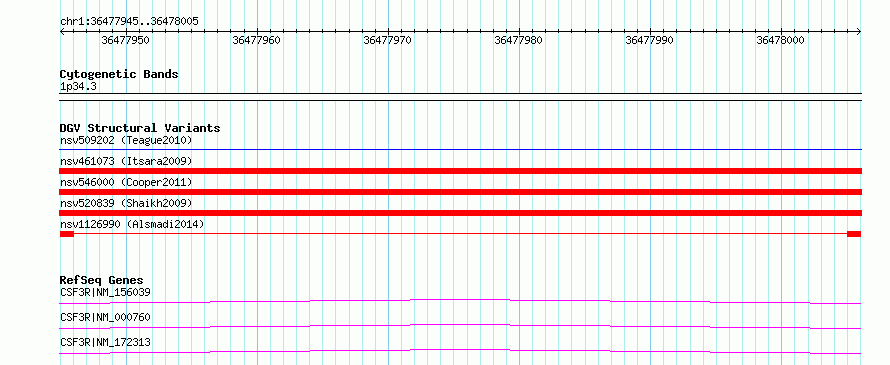This screenshot has height=365, width=890.
Task: Click the right scroll arrow on ruler
Action: click(859, 31)
